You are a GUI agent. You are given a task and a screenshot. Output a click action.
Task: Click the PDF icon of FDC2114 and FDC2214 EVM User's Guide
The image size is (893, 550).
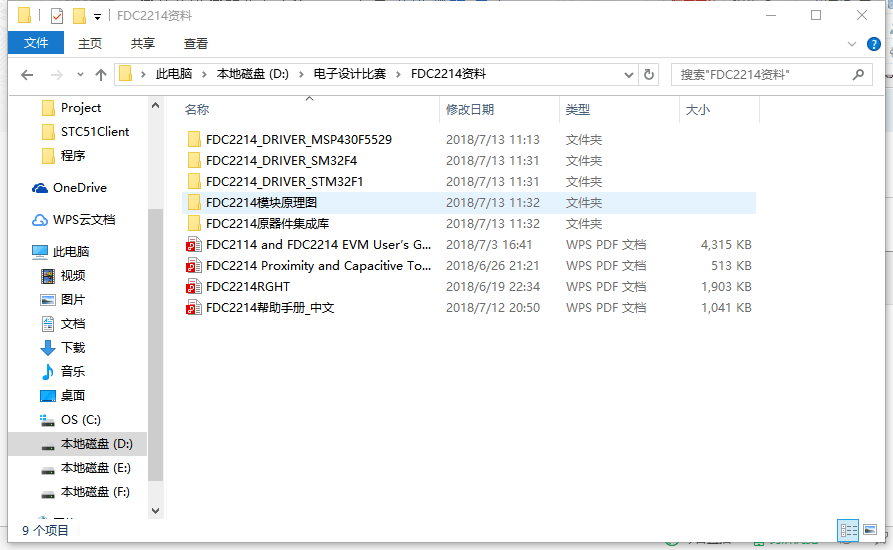click(x=194, y=245)
